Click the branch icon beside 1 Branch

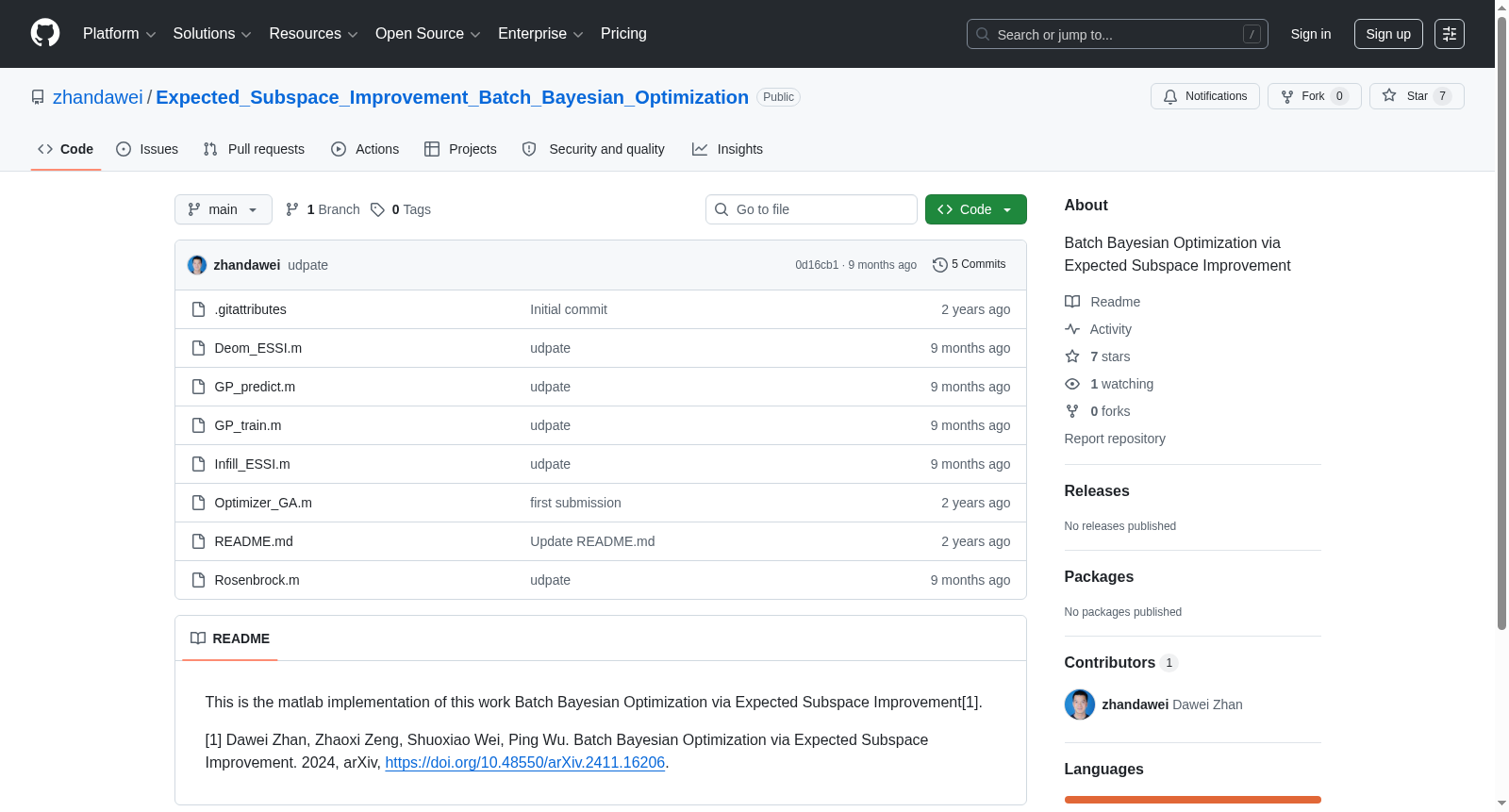[292, 209]
